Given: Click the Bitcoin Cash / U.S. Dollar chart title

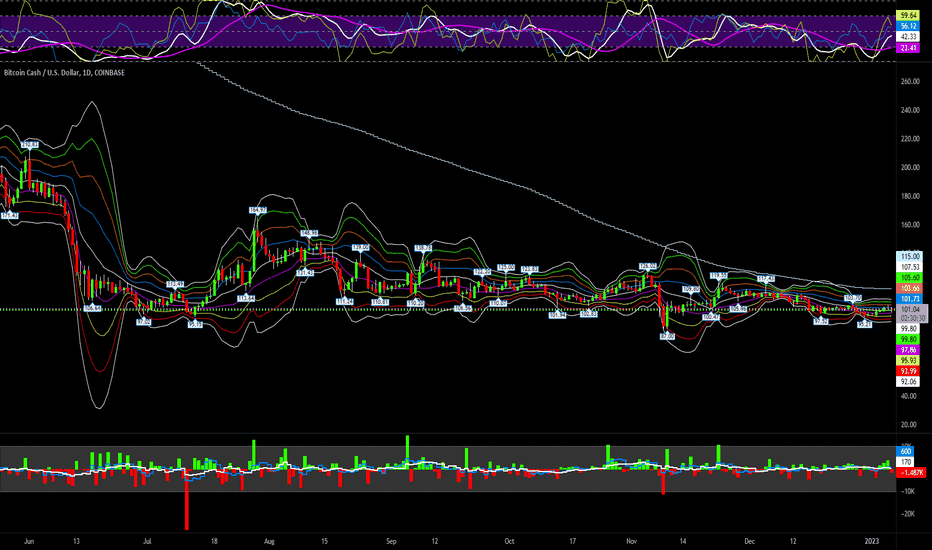Looking at the screenshot, I should click(64, 73).
